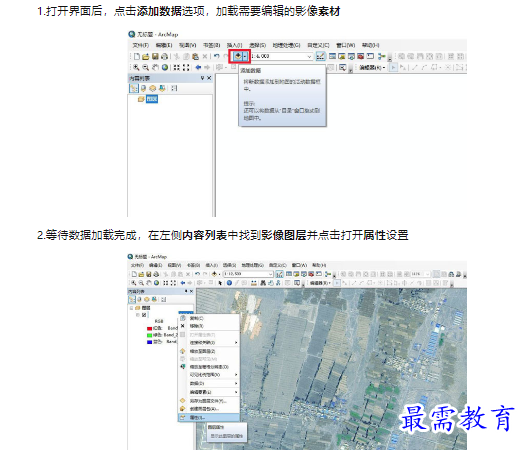
Task: Expand 连接和关联 submenu in context menu
Action: [208, 343]
